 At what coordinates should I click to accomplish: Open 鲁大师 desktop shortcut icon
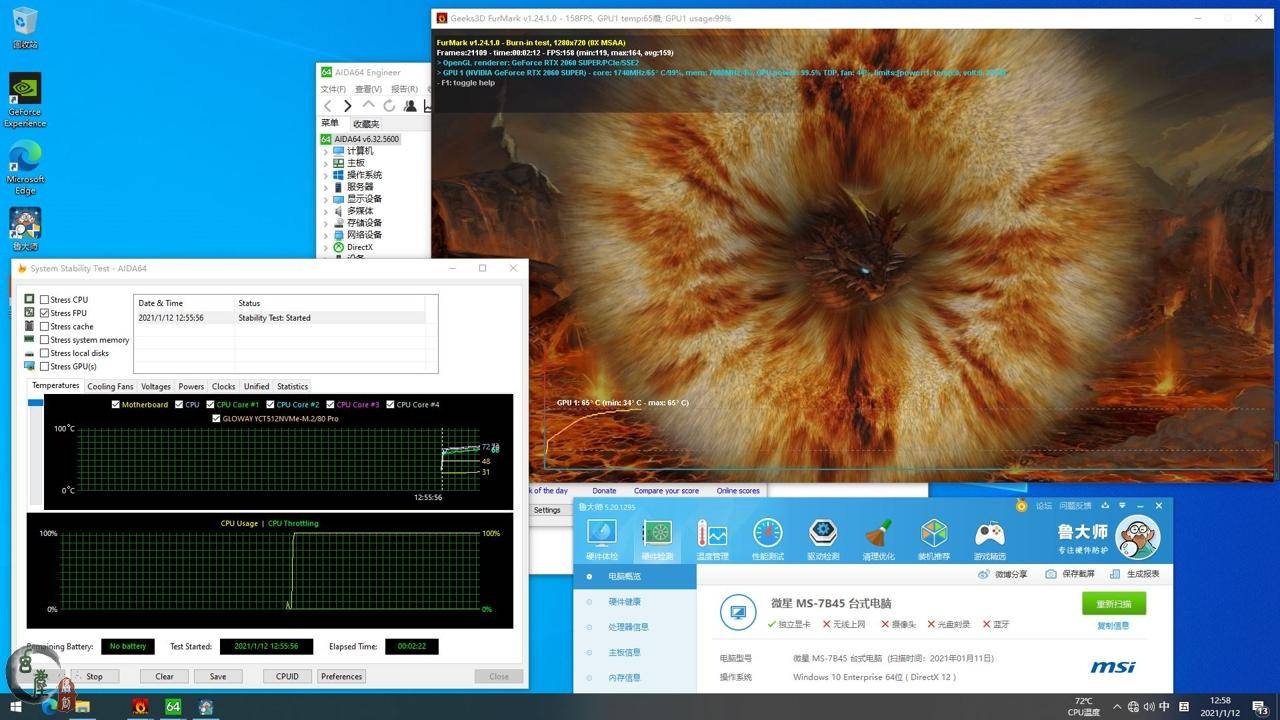click(x=25, y=229)
